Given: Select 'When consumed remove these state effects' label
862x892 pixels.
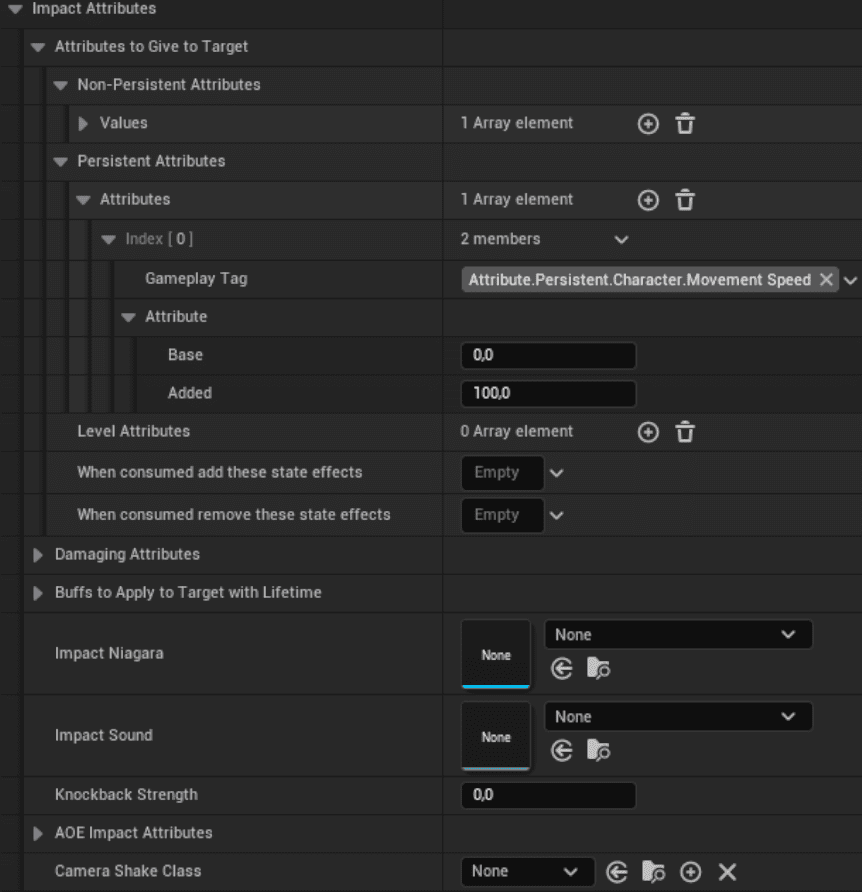Looking at the screenshot, I should [x=234, y=514].
